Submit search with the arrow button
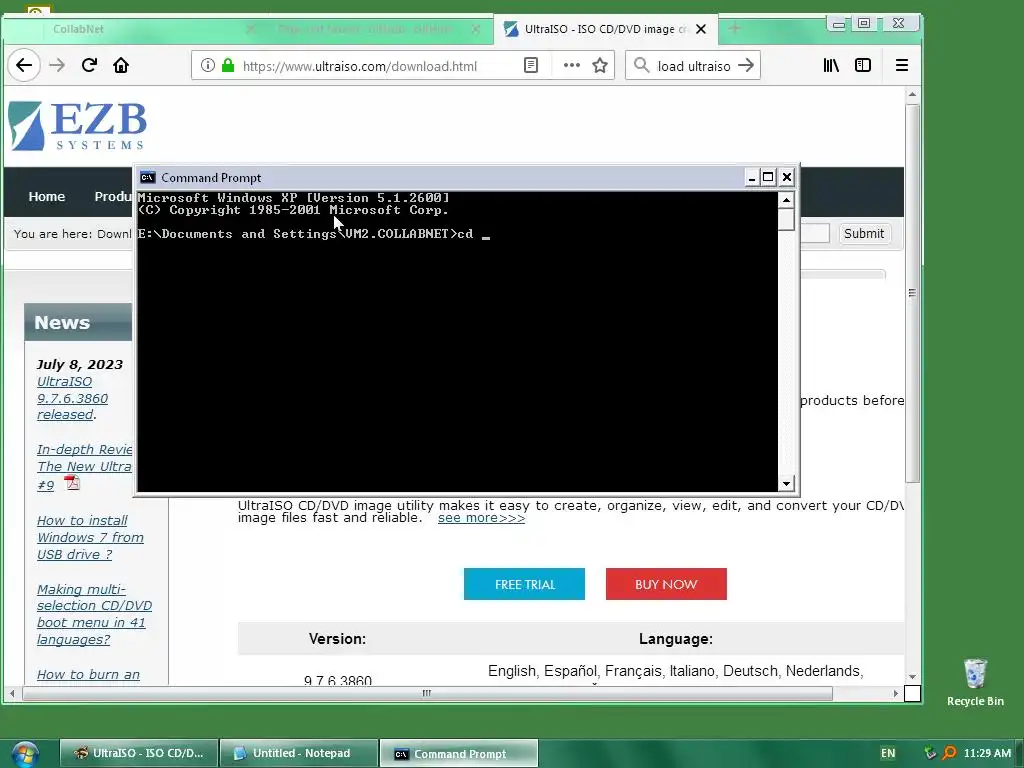 (745, 65)
